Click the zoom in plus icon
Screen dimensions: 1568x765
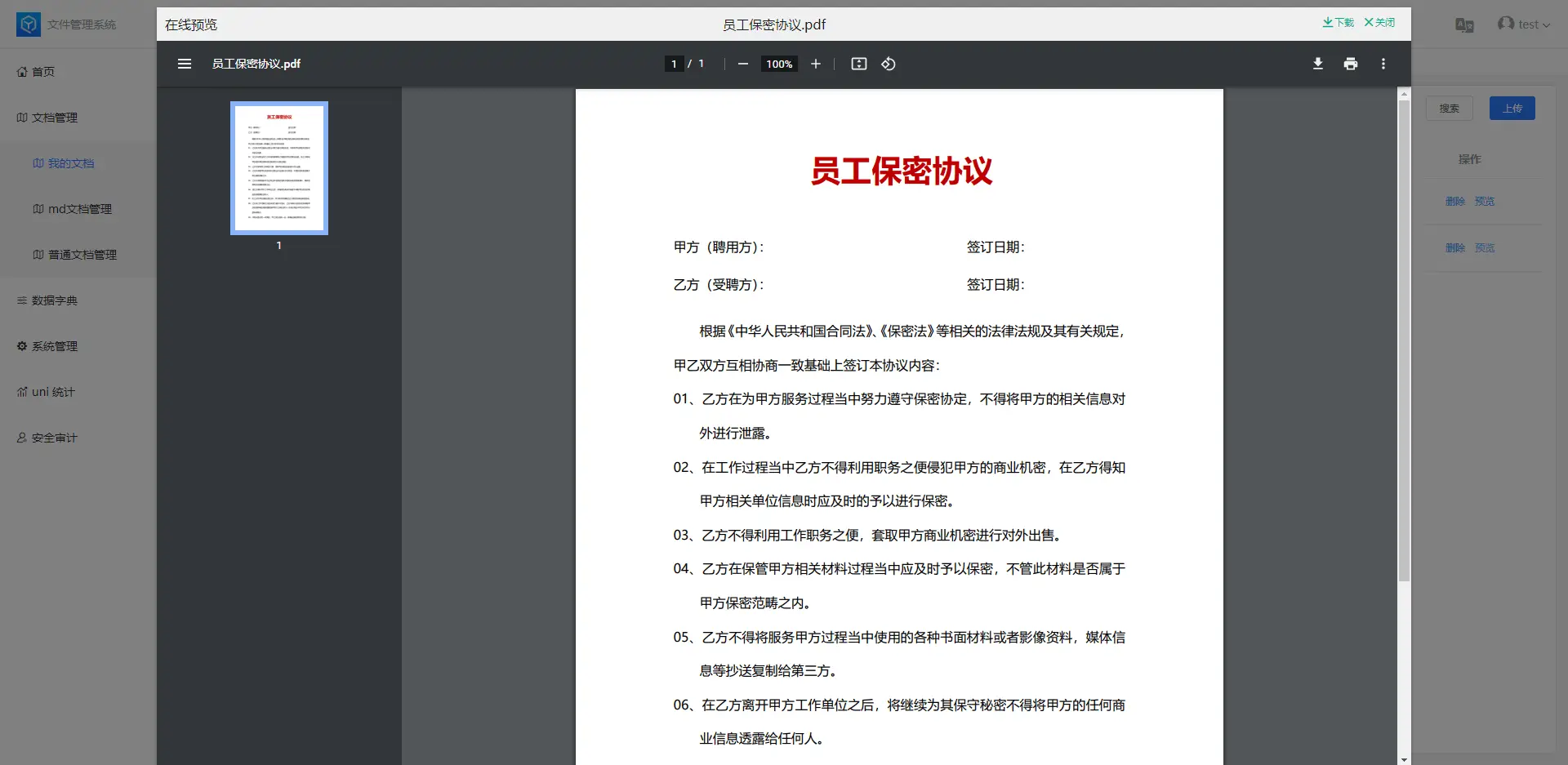click(x=815, y=64)
